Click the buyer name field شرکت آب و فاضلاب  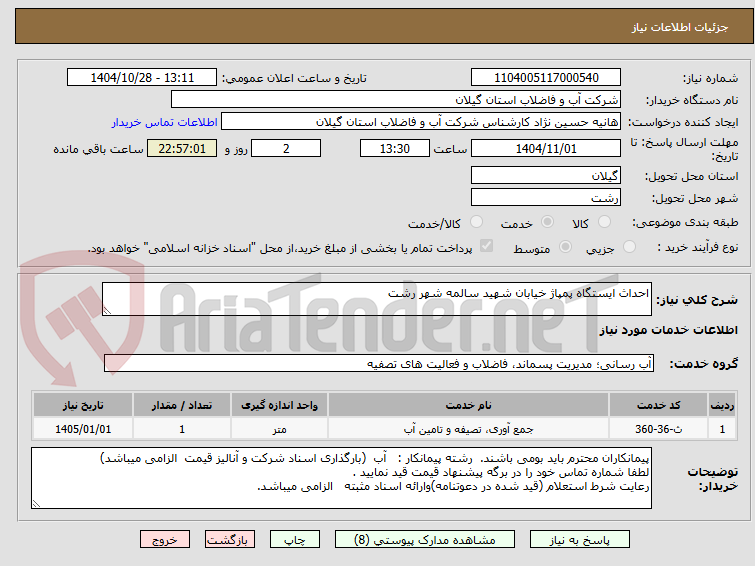coord(396,100)
